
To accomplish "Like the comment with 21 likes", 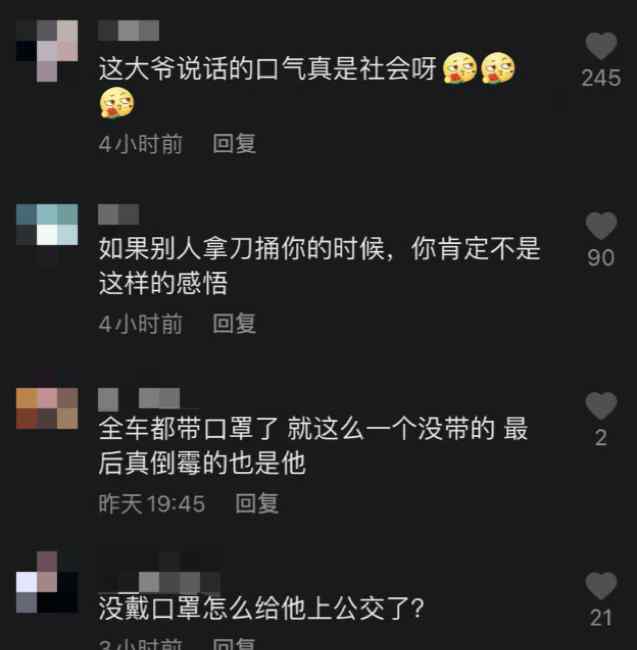I will 601,585.
